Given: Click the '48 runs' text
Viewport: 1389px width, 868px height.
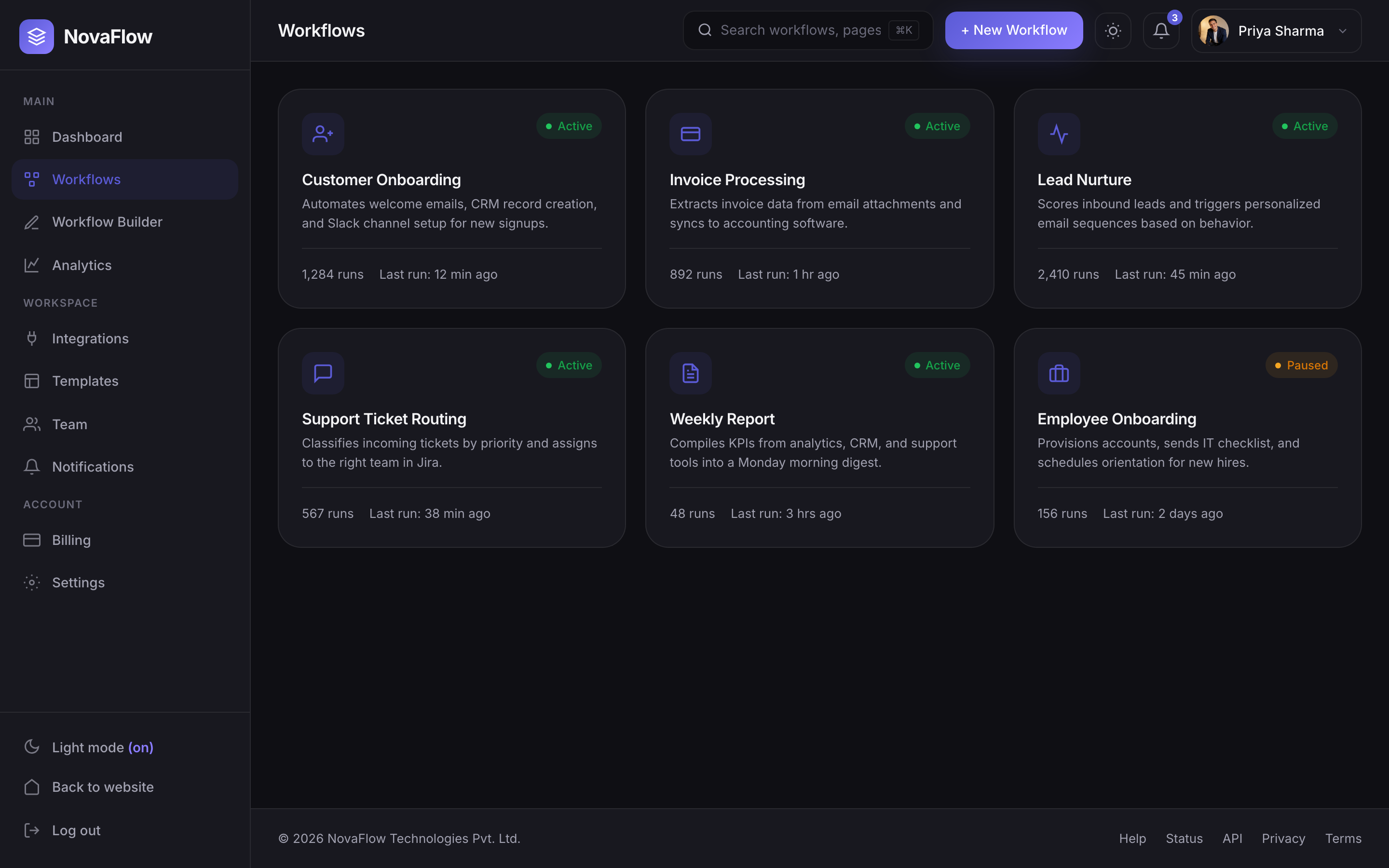Looking at the screenshot, I should 692,514.
